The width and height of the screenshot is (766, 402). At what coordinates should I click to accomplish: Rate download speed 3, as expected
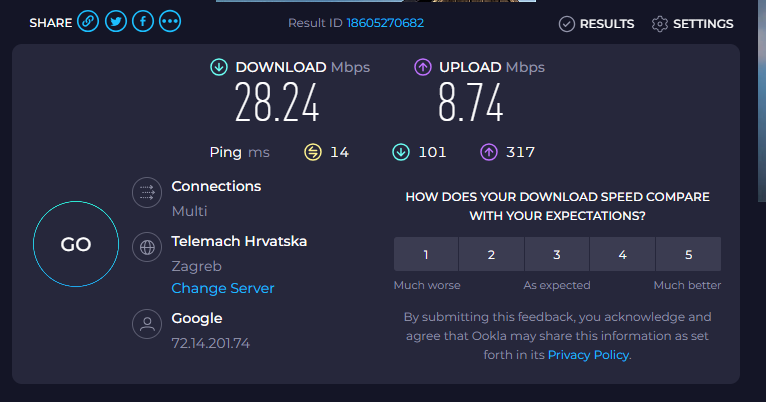click(x=557, y=254)
